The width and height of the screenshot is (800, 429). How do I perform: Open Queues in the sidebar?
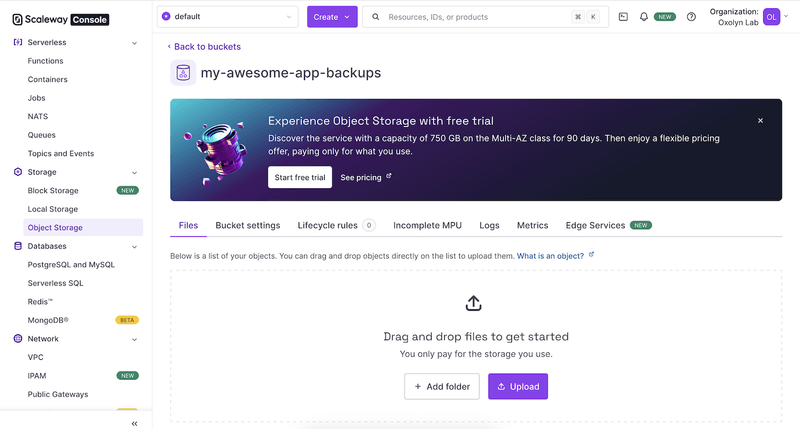pyautogui.click(x=41, y=135)
